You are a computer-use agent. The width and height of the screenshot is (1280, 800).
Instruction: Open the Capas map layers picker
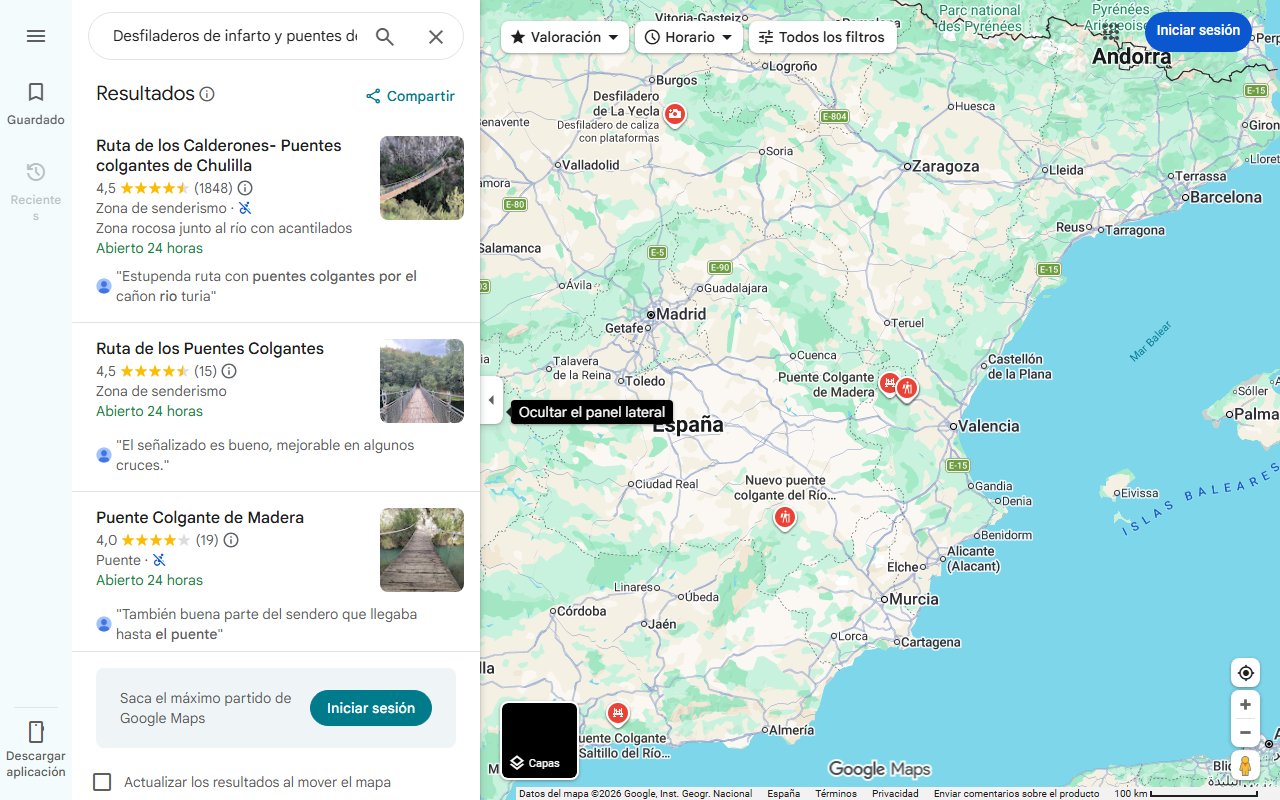[539, 740]
